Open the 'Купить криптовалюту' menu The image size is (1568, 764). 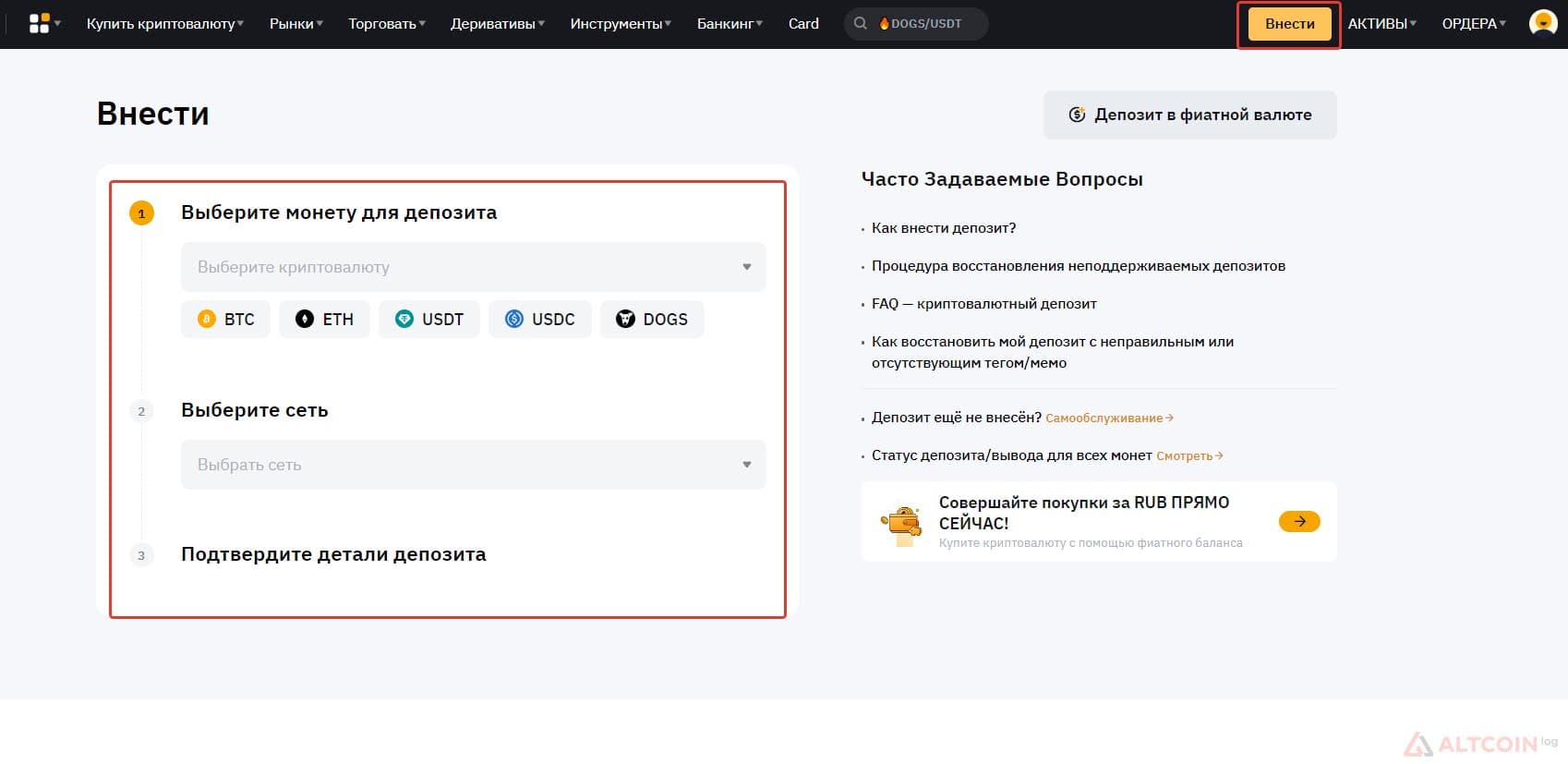pos(165,23)
